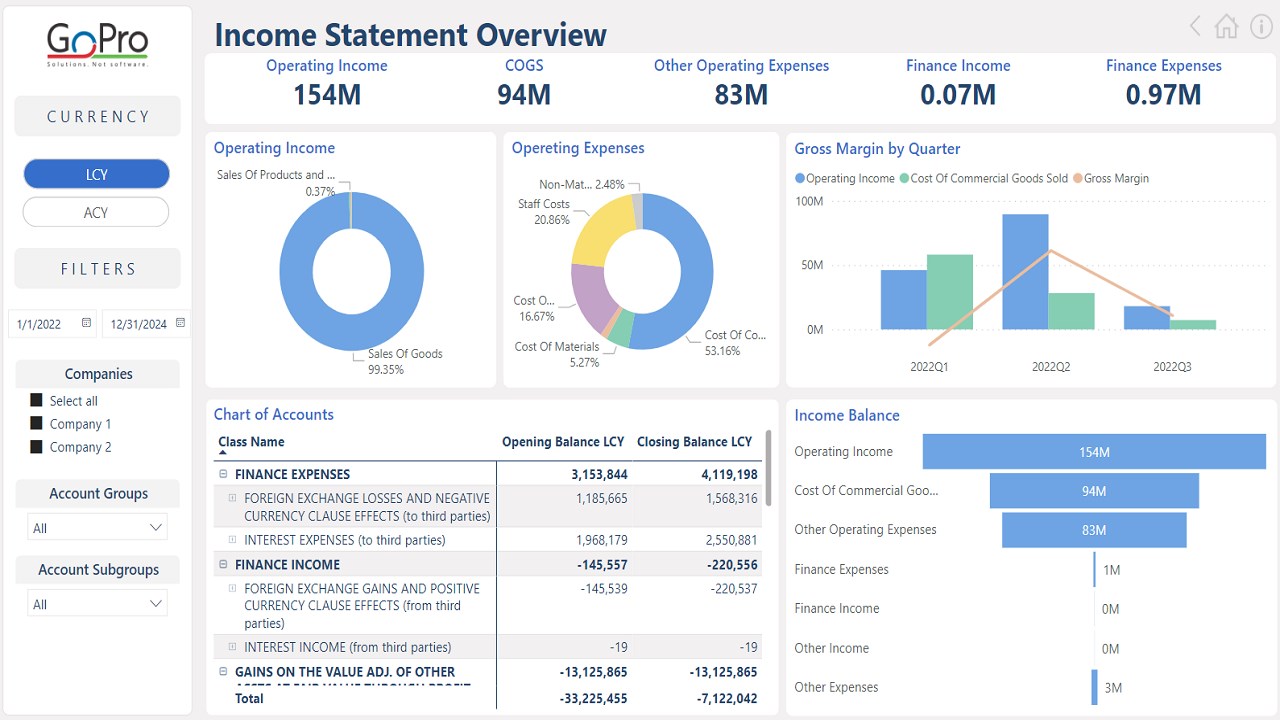Click the FILTERS section header
Viewport: 1280px width, 720px height.
(x=98, y=268)
